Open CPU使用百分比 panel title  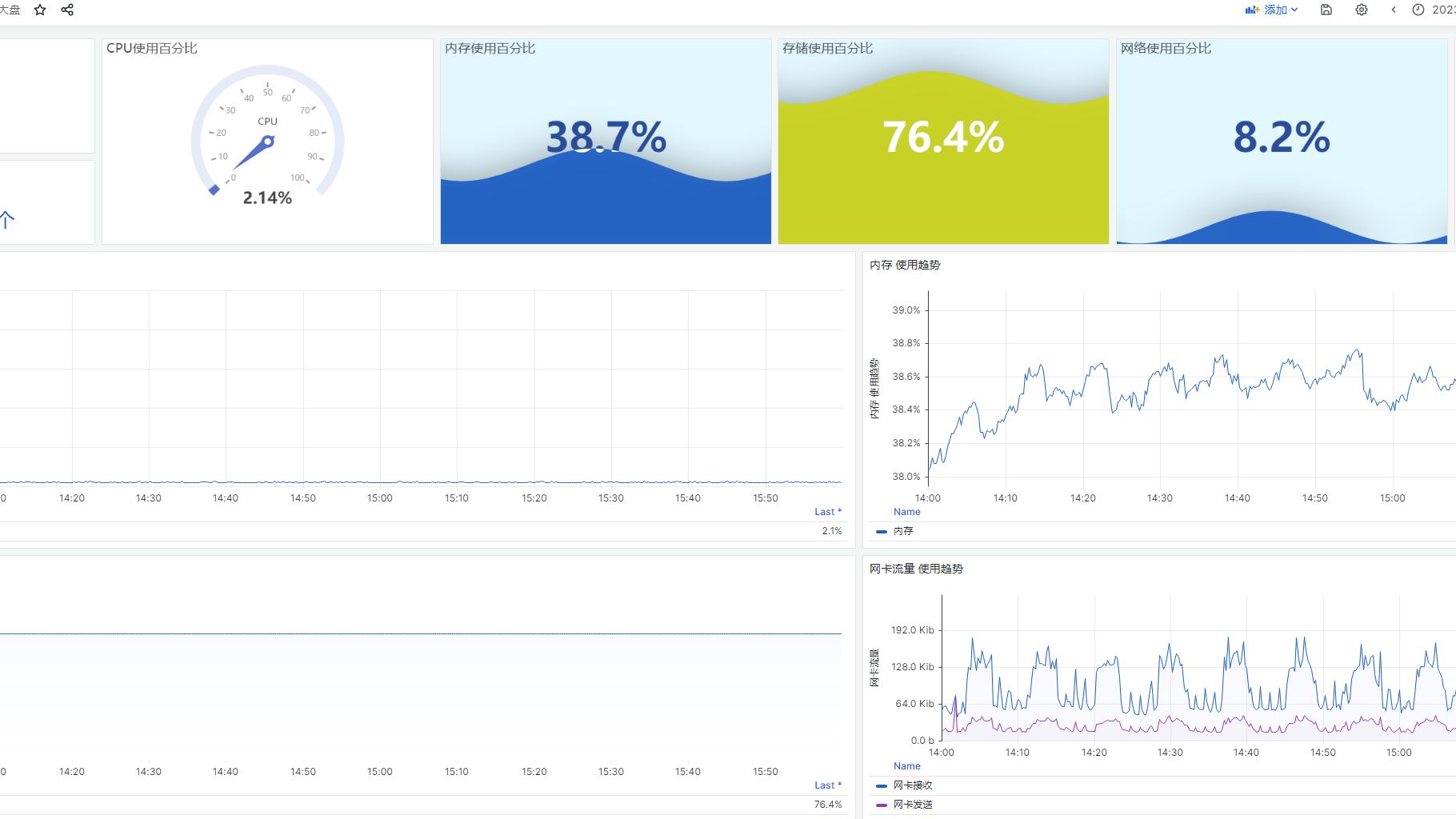[152, 48]
